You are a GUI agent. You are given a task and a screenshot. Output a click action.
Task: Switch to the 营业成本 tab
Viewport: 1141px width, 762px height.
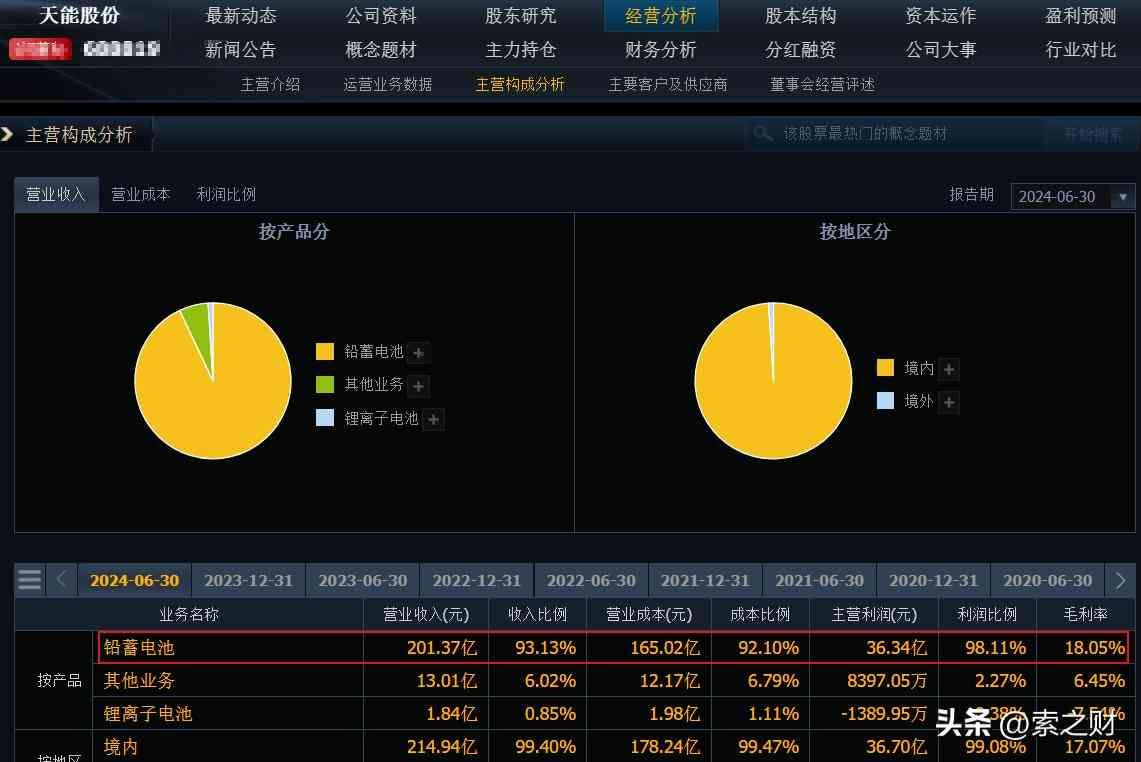pyautogui.click(x=140, y=195)
